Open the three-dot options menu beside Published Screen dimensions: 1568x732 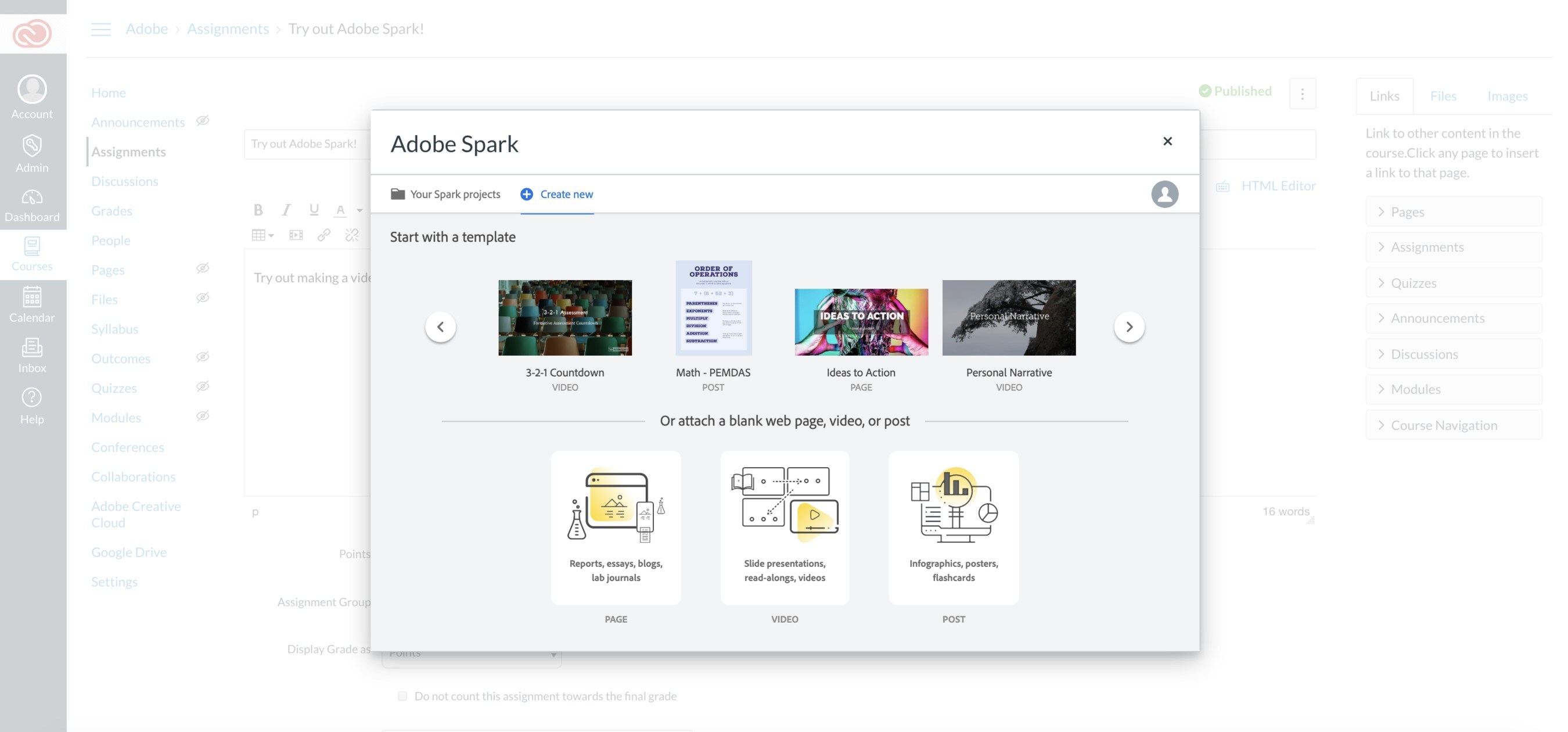tap(1302, 94)
